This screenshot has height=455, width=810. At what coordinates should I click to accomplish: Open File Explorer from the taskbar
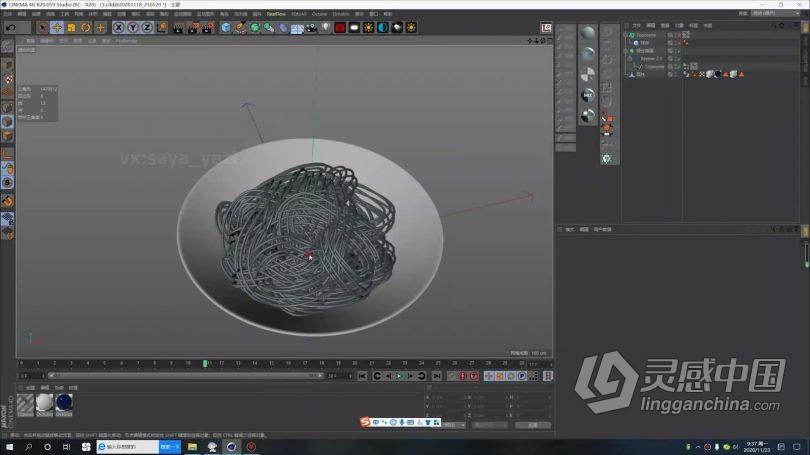coord(192,447)
